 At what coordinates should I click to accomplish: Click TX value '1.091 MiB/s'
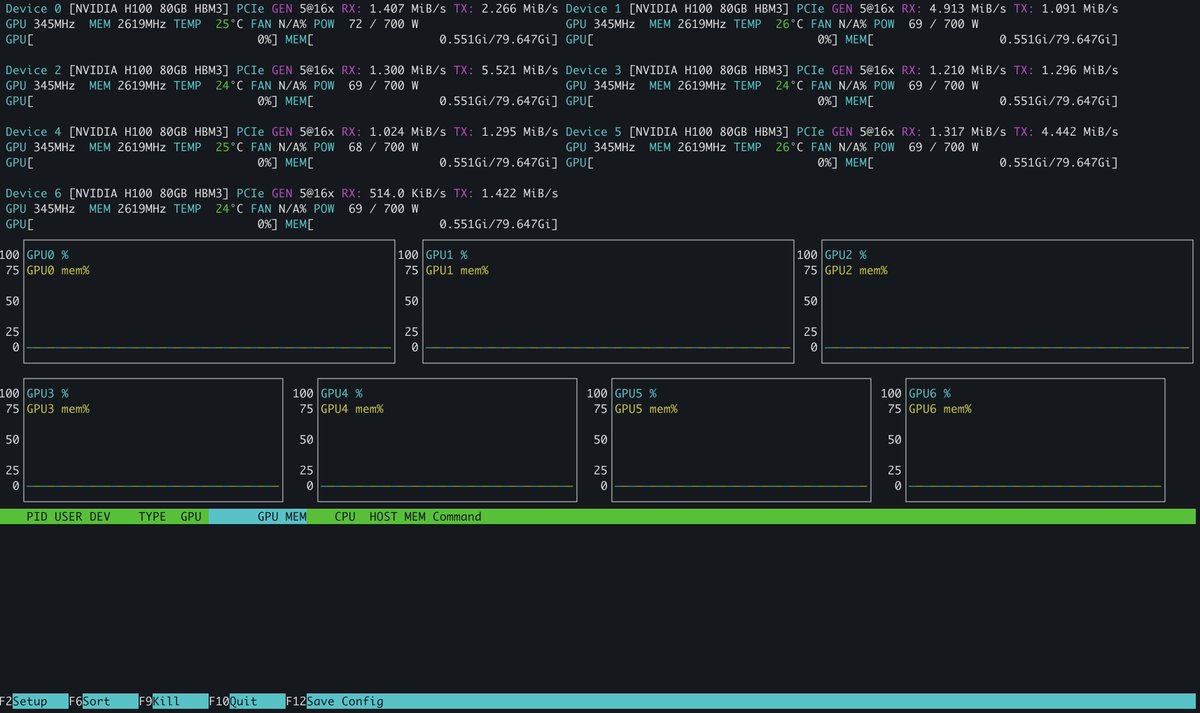(x=1079, y=9)
